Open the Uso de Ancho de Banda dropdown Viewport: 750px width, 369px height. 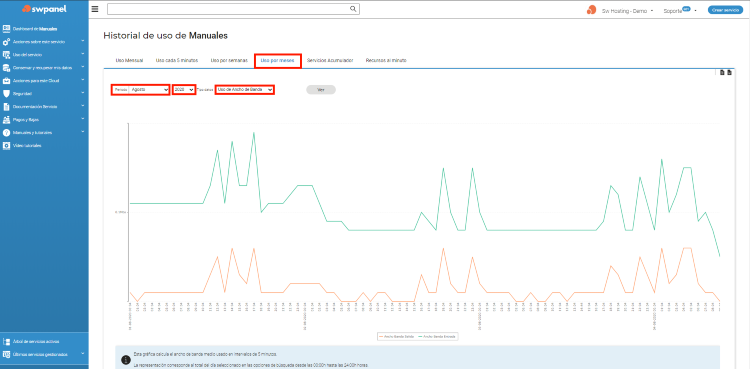coord(244,89)
